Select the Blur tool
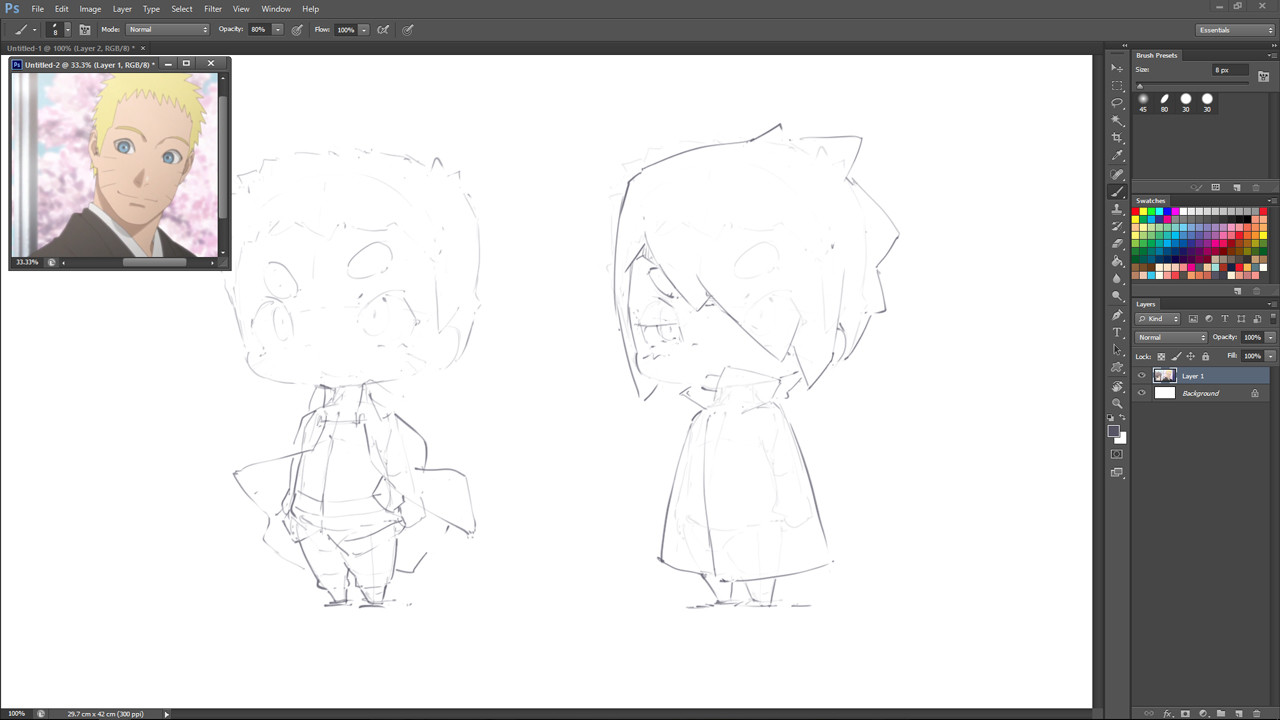Viewport: 1280px width, 720px height. click(1117, 279)
